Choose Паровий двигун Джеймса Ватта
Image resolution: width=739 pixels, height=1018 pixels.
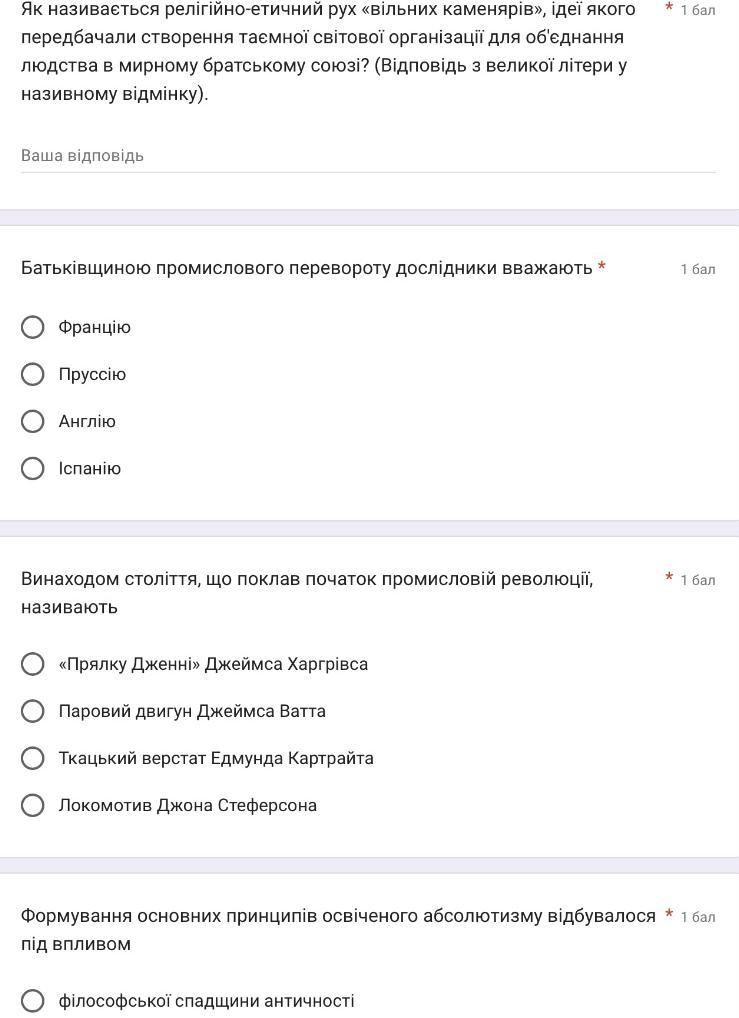pyautogui.click(x=33, y=711)
